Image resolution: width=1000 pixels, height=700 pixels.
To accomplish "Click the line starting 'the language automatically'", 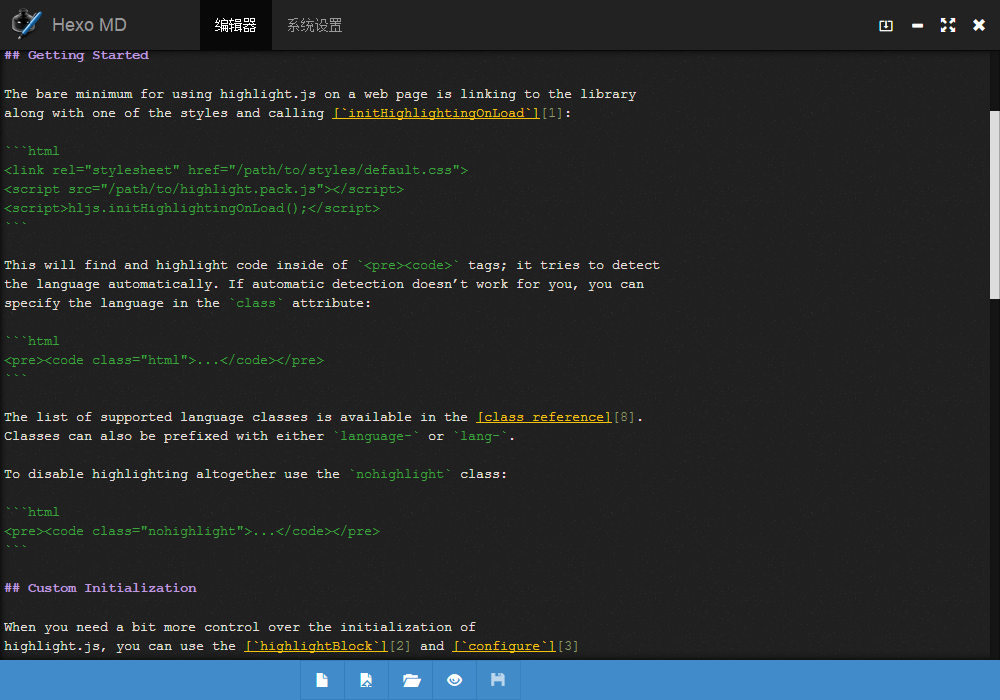I will point(324,284).
